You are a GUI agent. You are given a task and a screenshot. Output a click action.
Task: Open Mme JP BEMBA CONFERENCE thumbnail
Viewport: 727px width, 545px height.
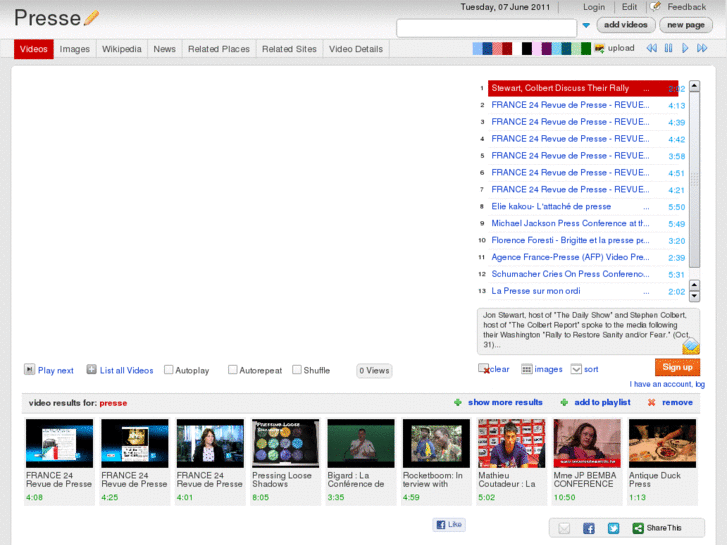pyautogui.click(x=587, y=443)
